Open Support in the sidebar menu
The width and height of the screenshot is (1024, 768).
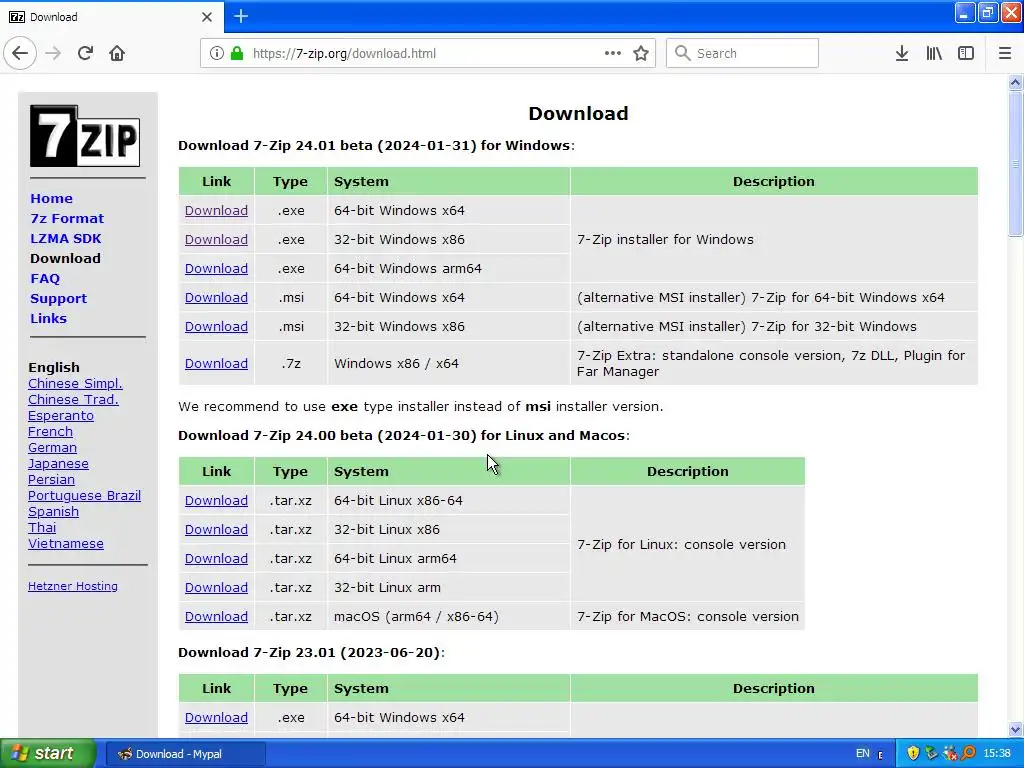[x=58, y=298]
